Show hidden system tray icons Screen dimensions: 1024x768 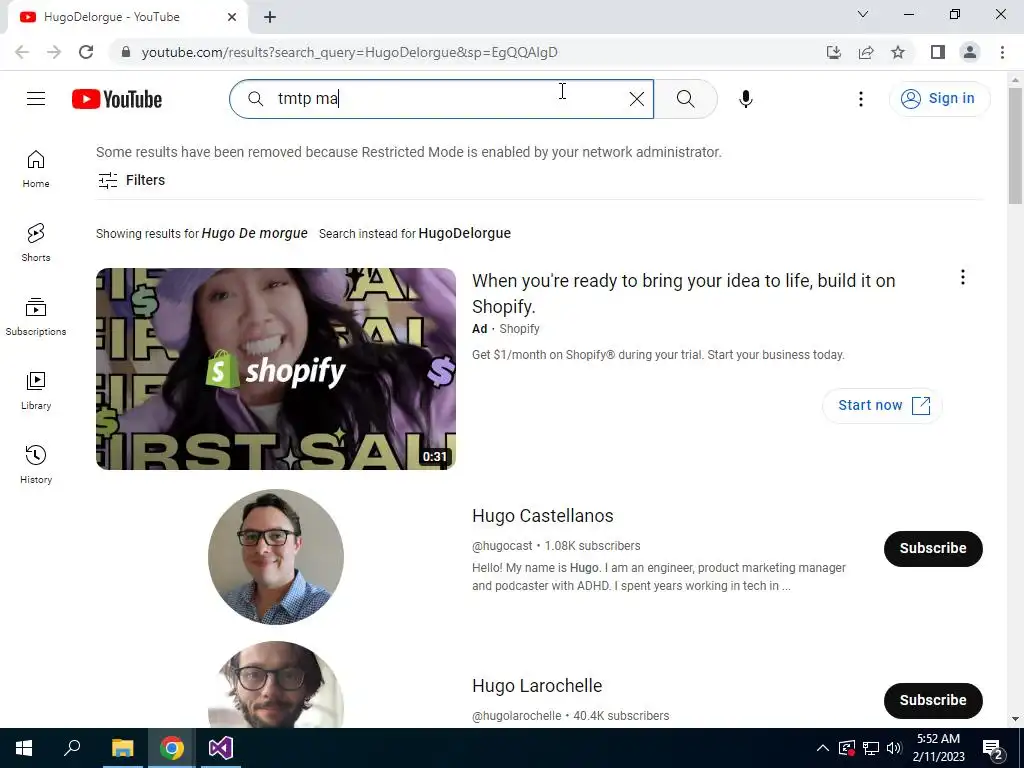tap(823, 748)
